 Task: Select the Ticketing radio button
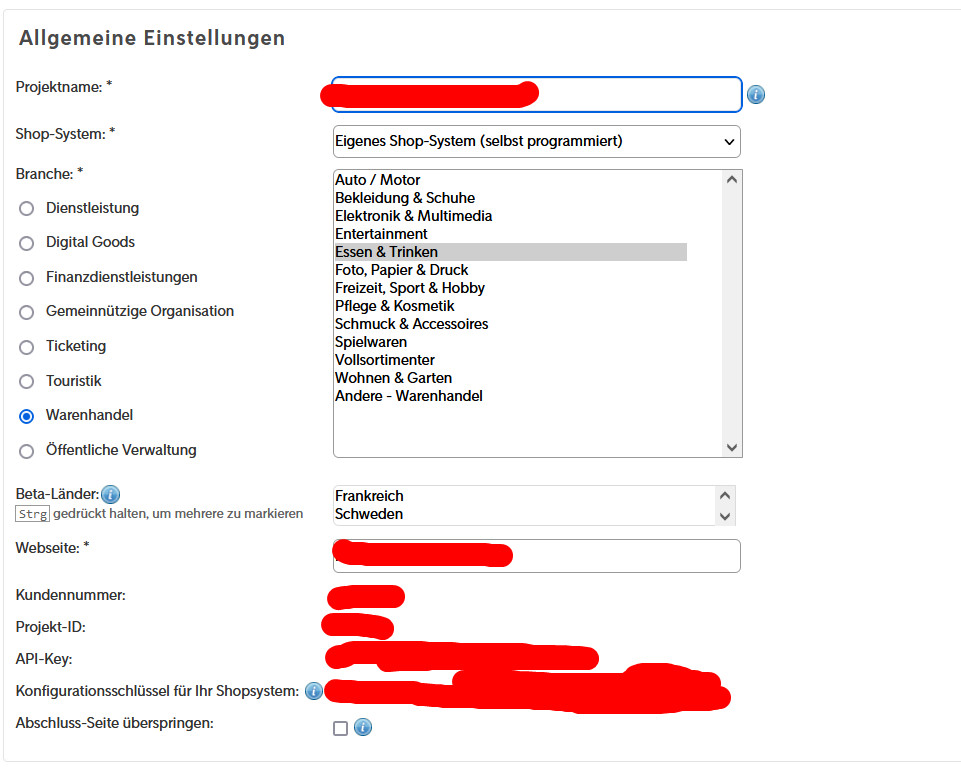27,347
